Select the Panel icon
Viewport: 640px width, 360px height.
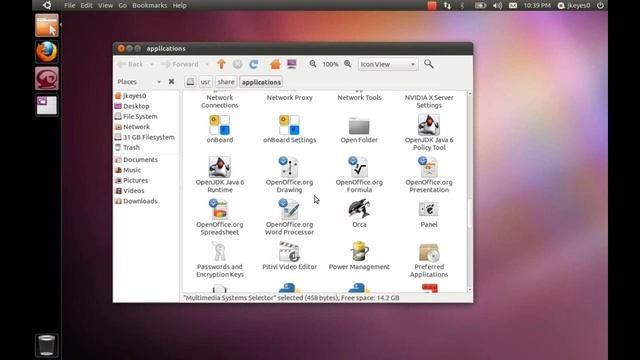tap(429, 209)
